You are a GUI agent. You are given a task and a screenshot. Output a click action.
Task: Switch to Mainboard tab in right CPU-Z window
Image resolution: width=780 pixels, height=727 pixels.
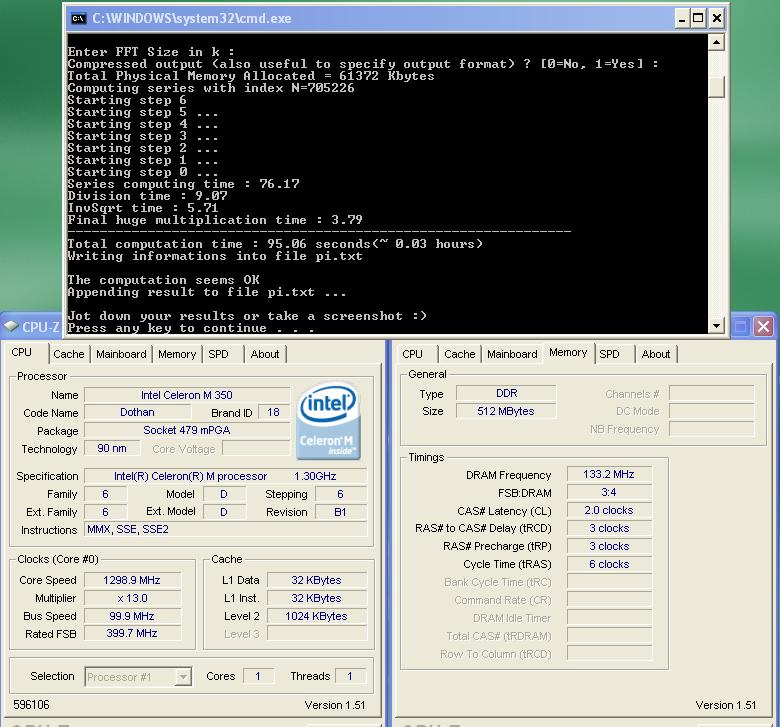512,354
